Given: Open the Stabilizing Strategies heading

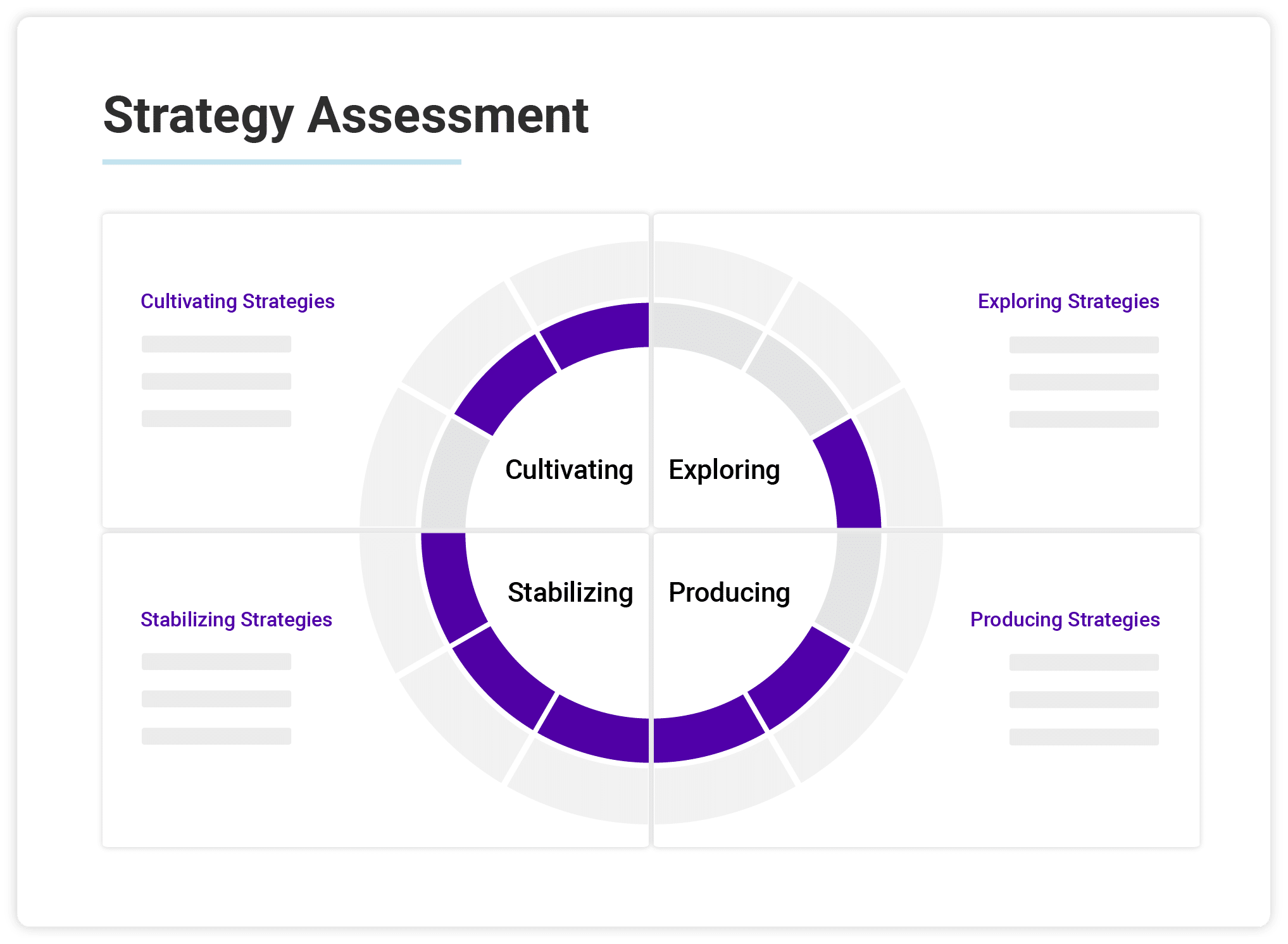Looking at the screenshot, I should coord(236,619).
